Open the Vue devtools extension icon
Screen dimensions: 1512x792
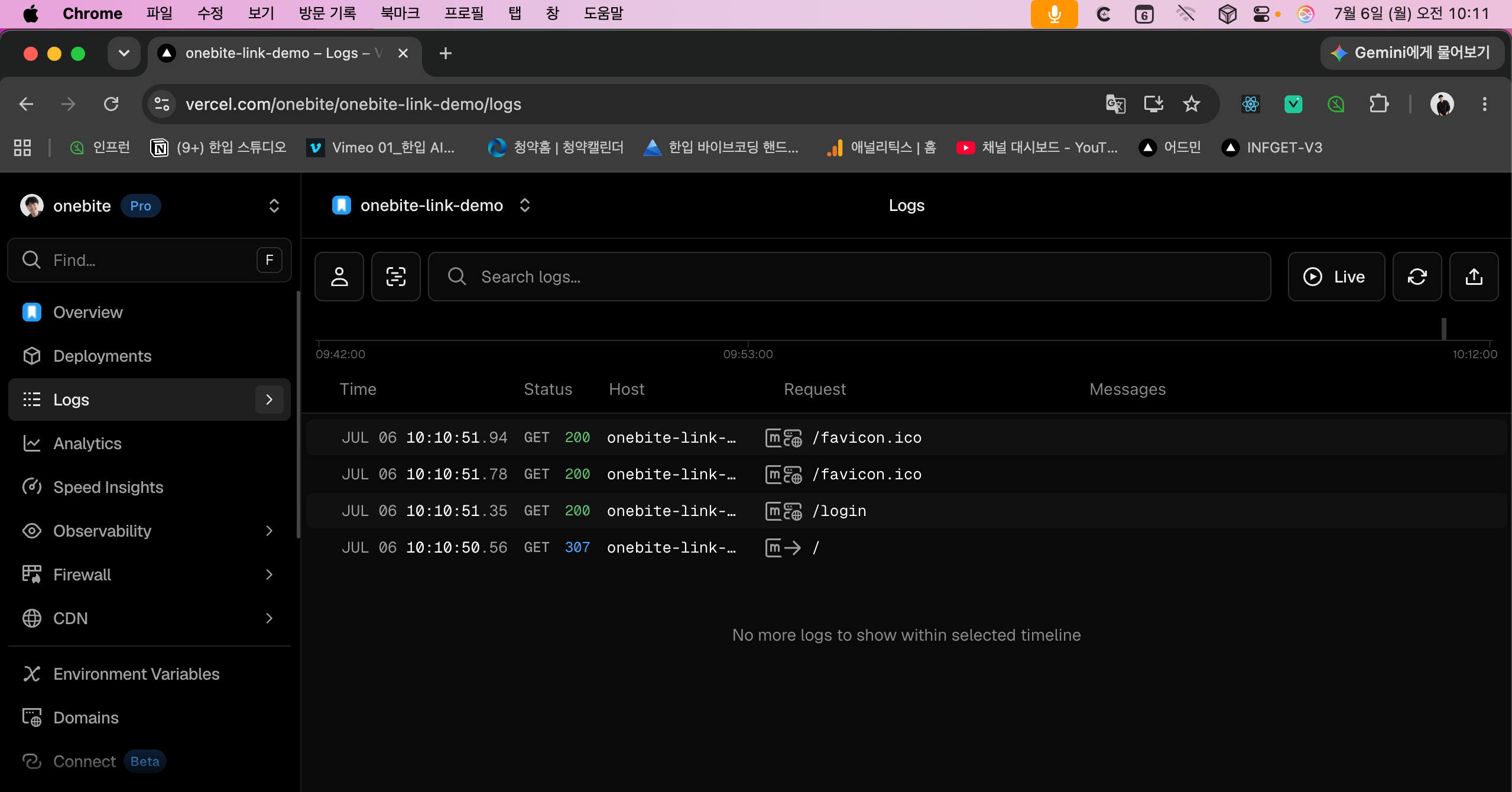[x=1293, y=104]
